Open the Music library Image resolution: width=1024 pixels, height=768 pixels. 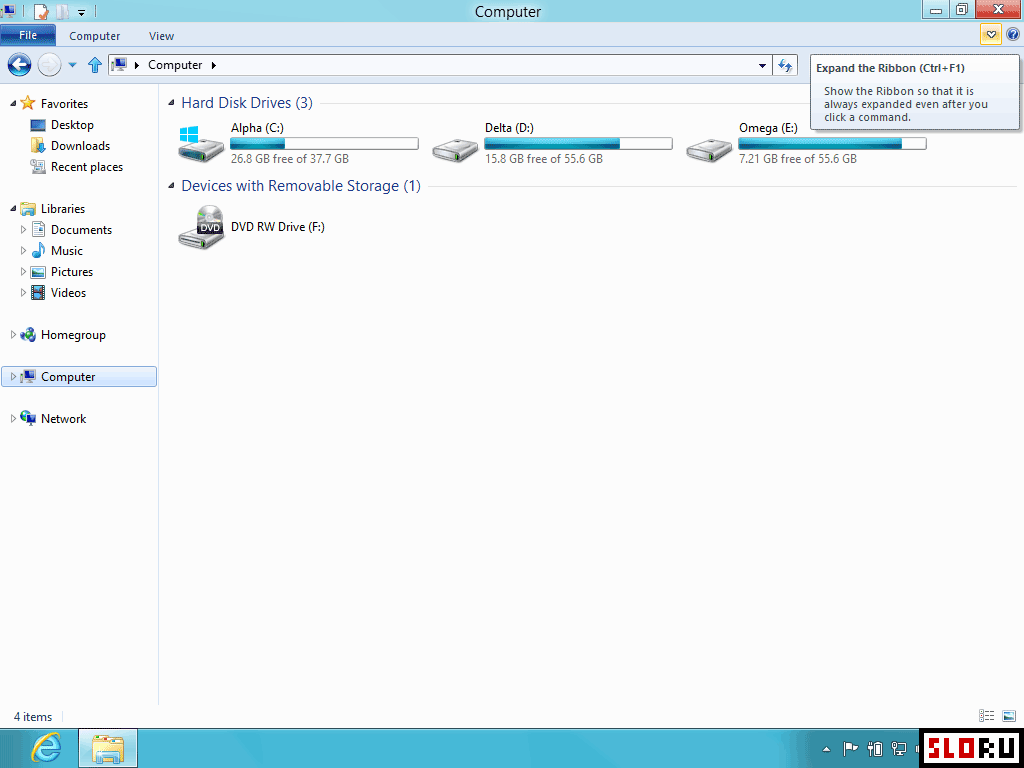[x=67, y=251]
